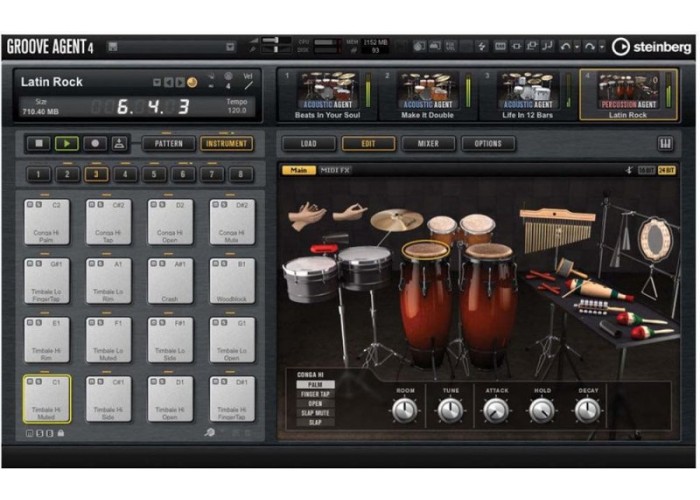The width and height of the screenshot is (700, 500).
Task: Click the export pattern download icon
Action: click(x=119, y=143)
